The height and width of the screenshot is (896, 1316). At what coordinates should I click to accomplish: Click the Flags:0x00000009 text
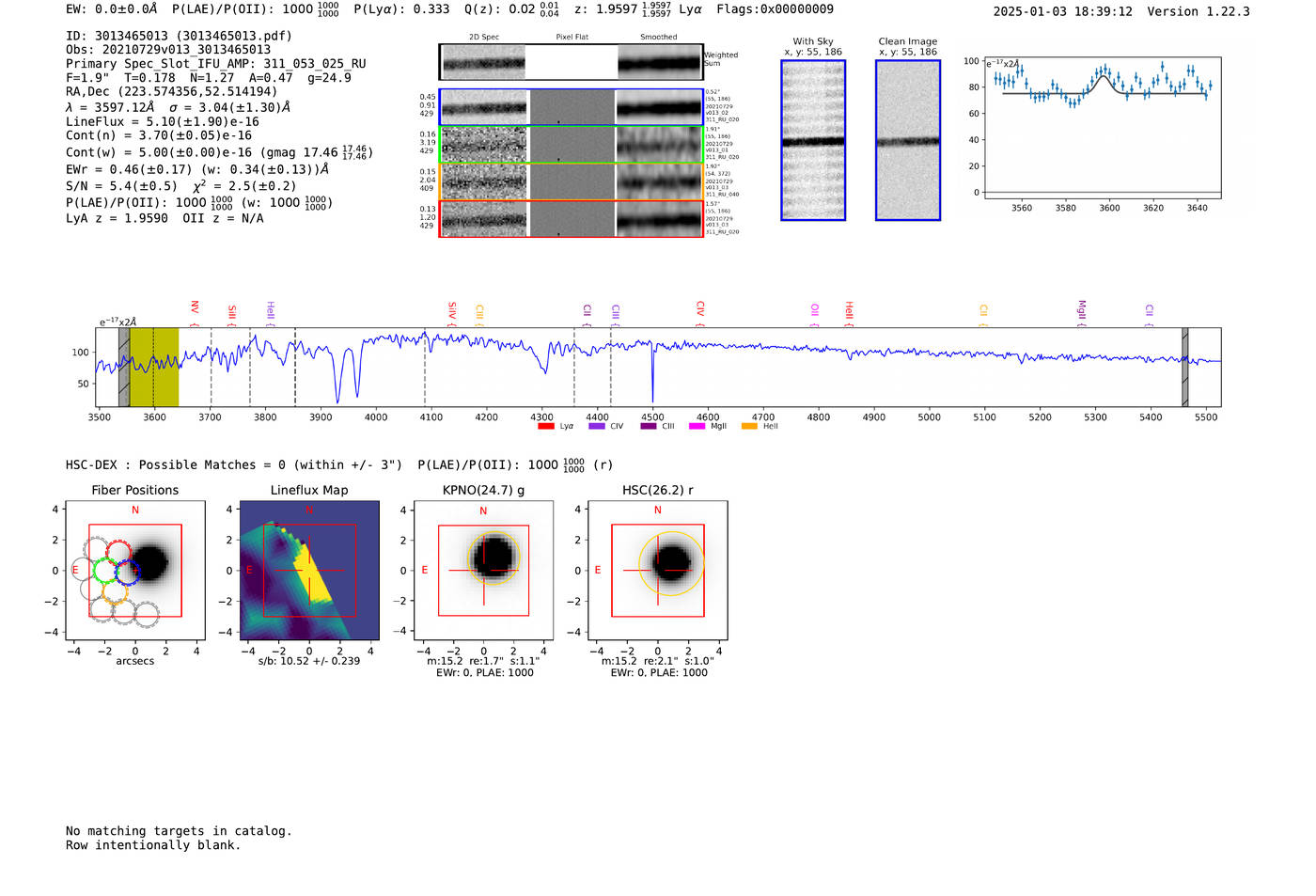[x=775, y=9]
